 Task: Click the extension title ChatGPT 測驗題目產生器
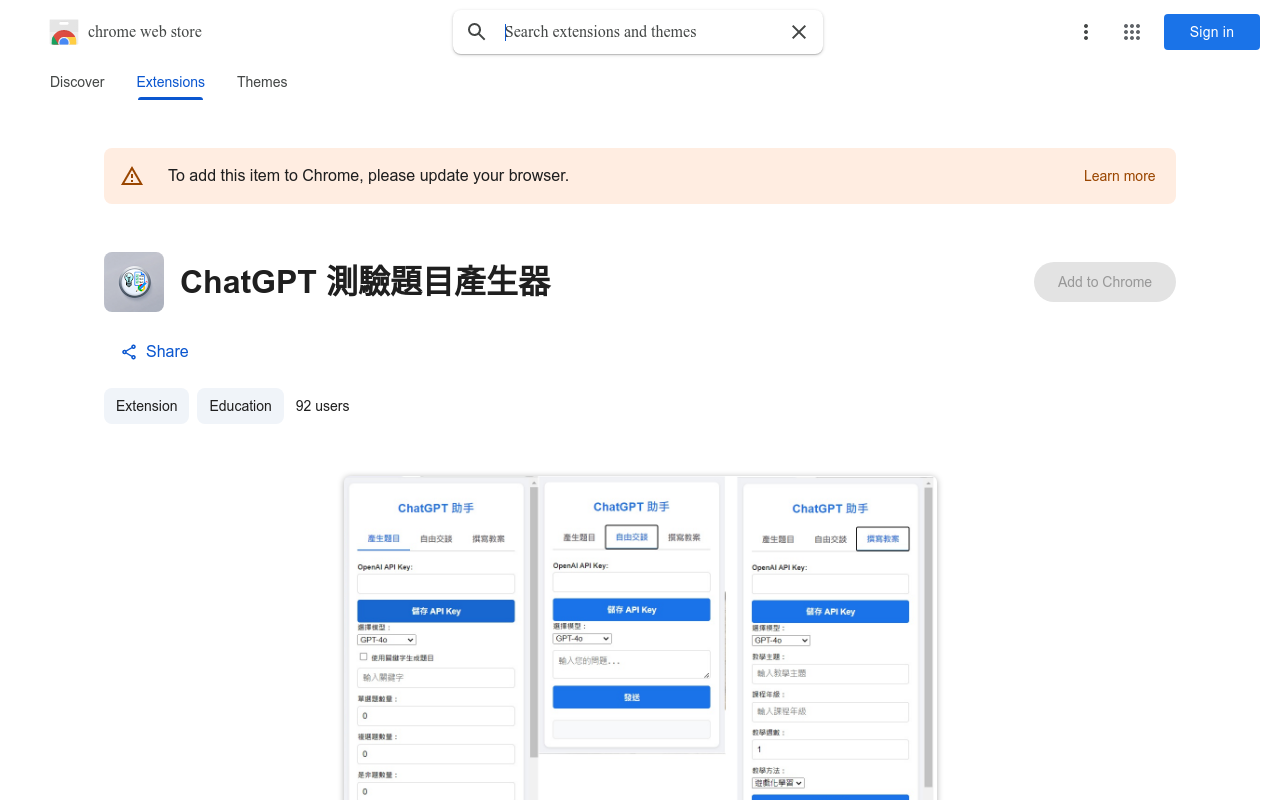366,282
